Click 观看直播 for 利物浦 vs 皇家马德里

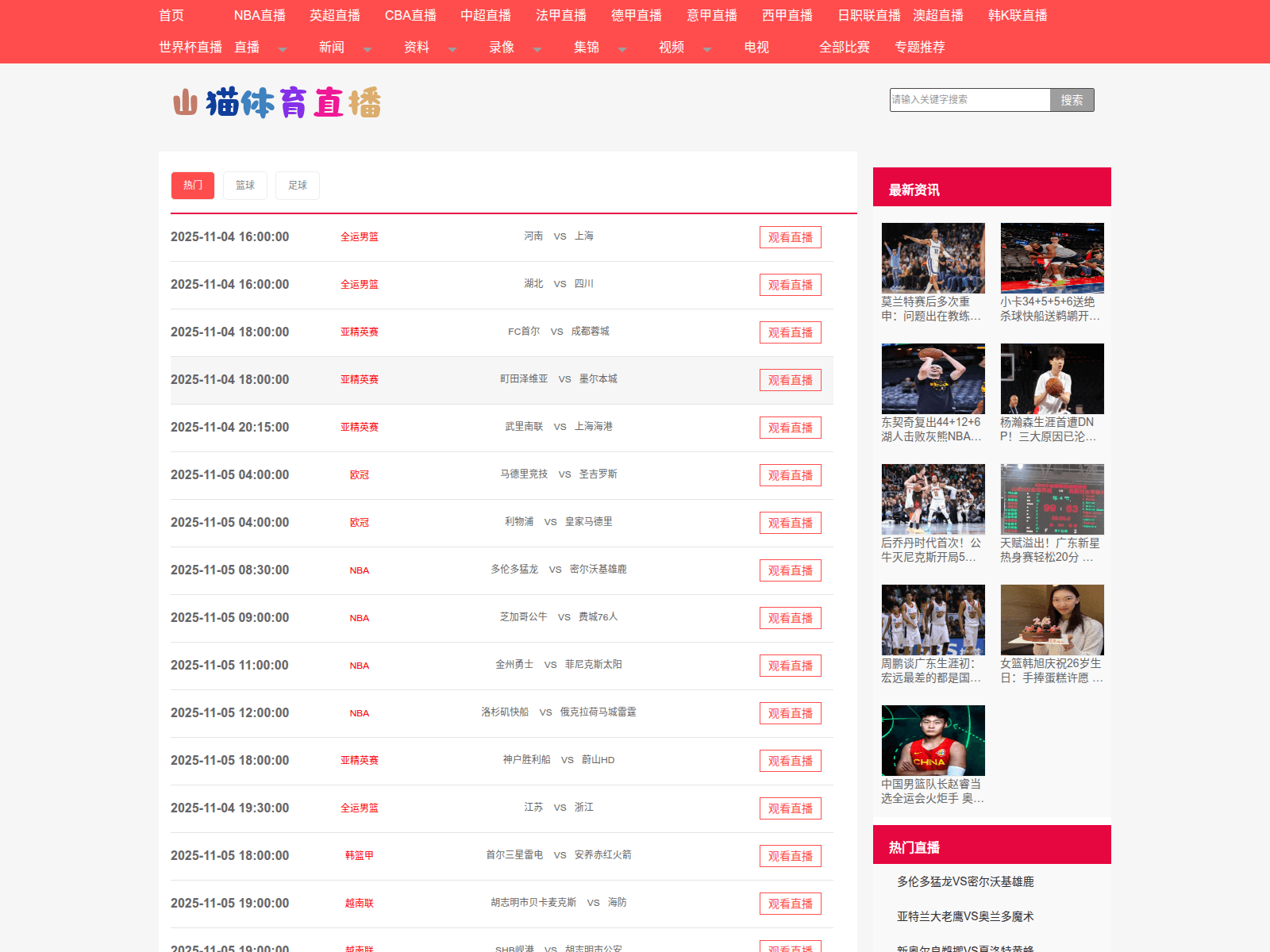tap(790, 523)
